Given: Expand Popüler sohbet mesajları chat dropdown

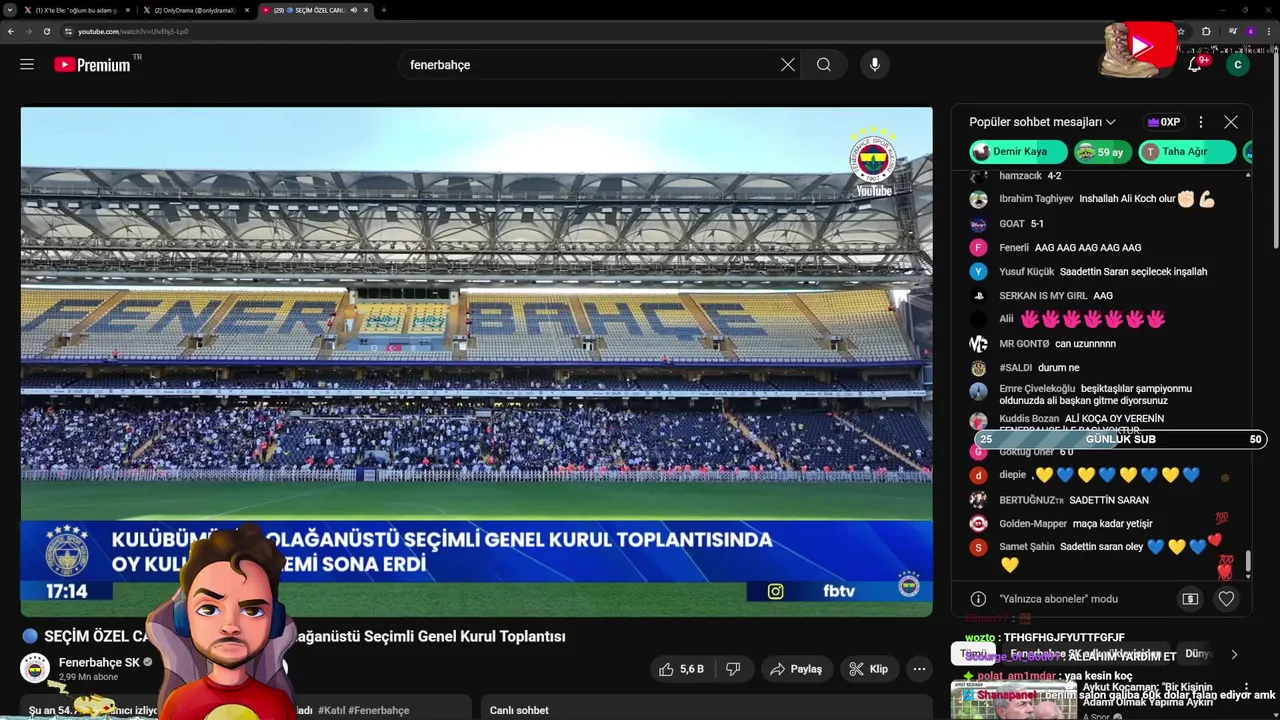Looking at the screenshot, I should click(x=1042, y=122).
